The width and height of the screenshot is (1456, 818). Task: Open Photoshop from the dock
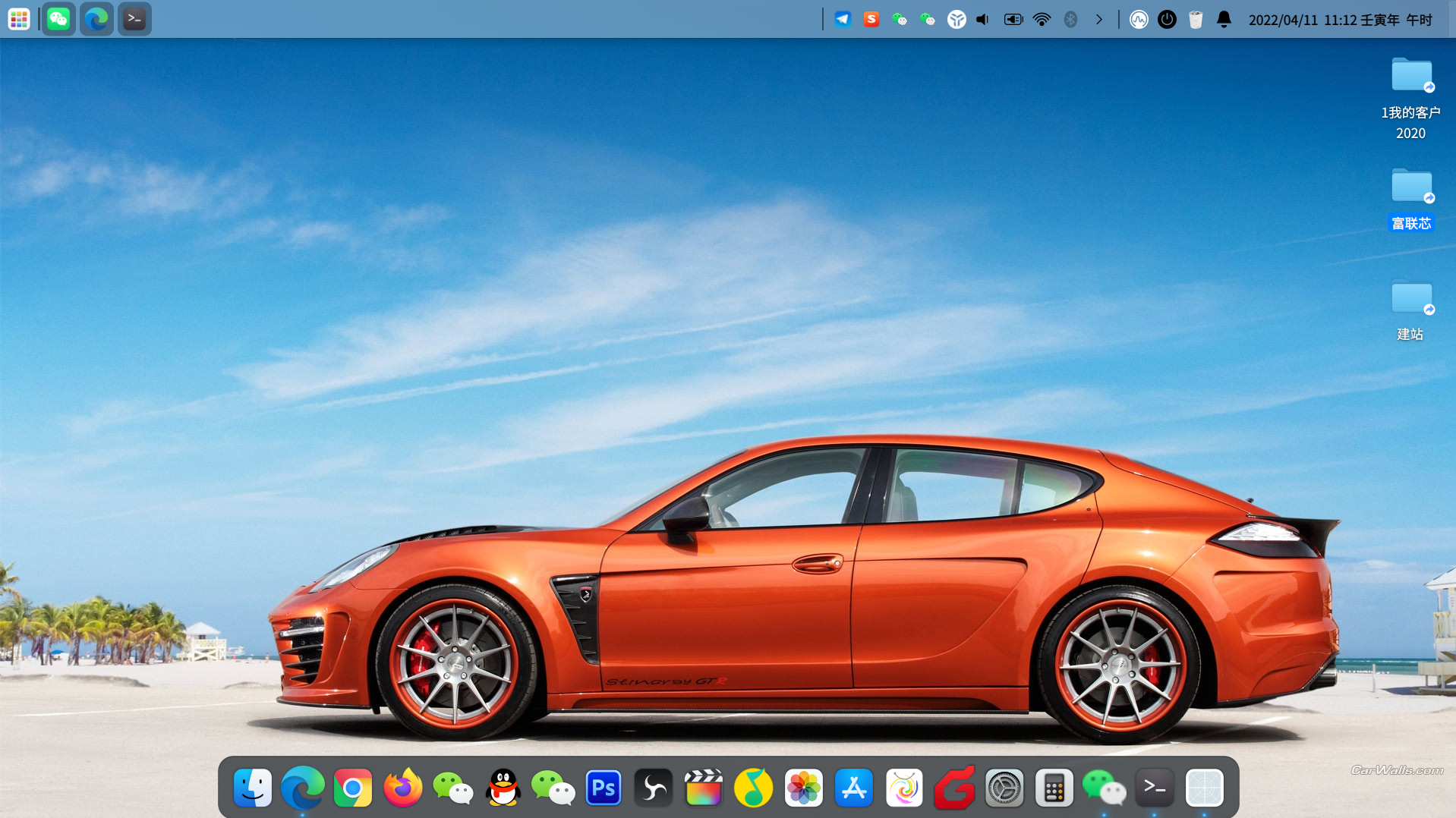click(x=603, y=788)
